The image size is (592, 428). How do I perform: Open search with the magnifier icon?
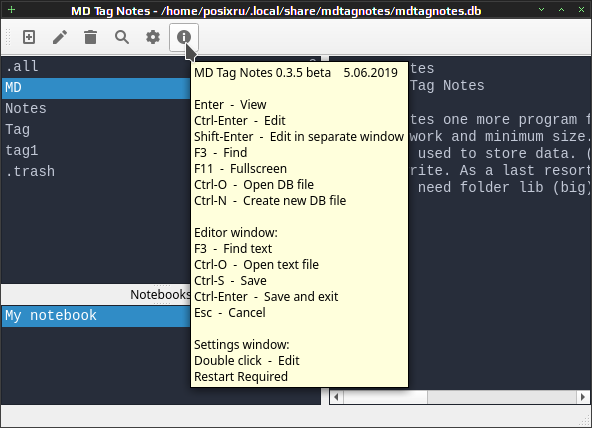pyautogui.click(x=122, y=37)
